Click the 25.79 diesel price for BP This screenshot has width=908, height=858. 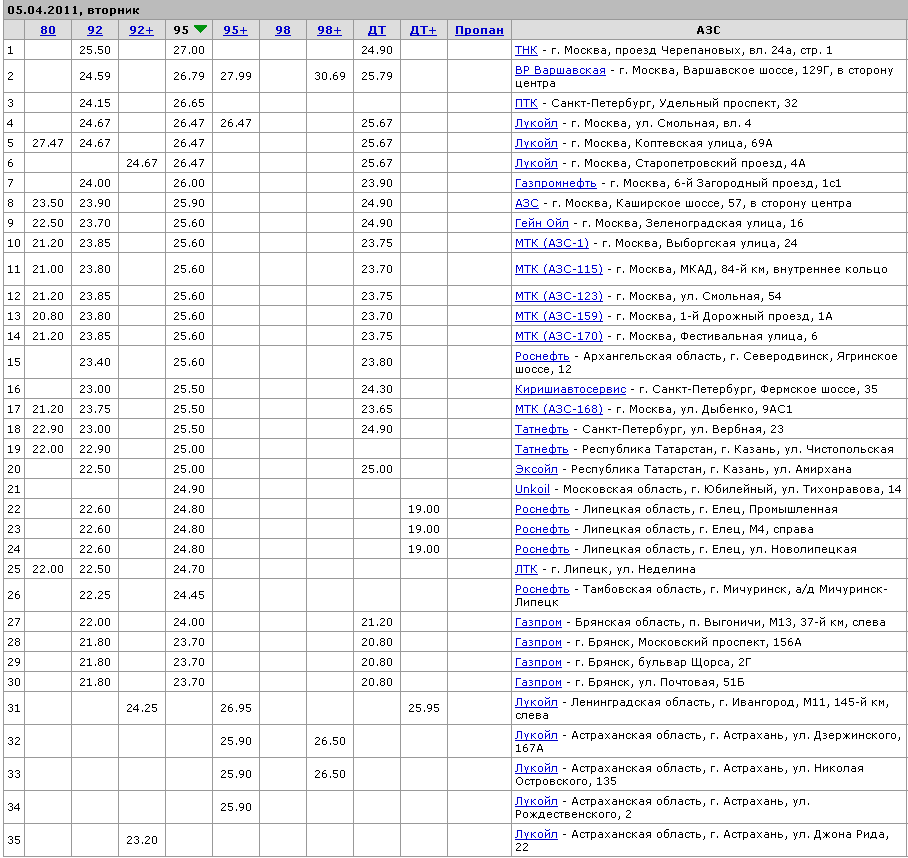pos(377,76)
